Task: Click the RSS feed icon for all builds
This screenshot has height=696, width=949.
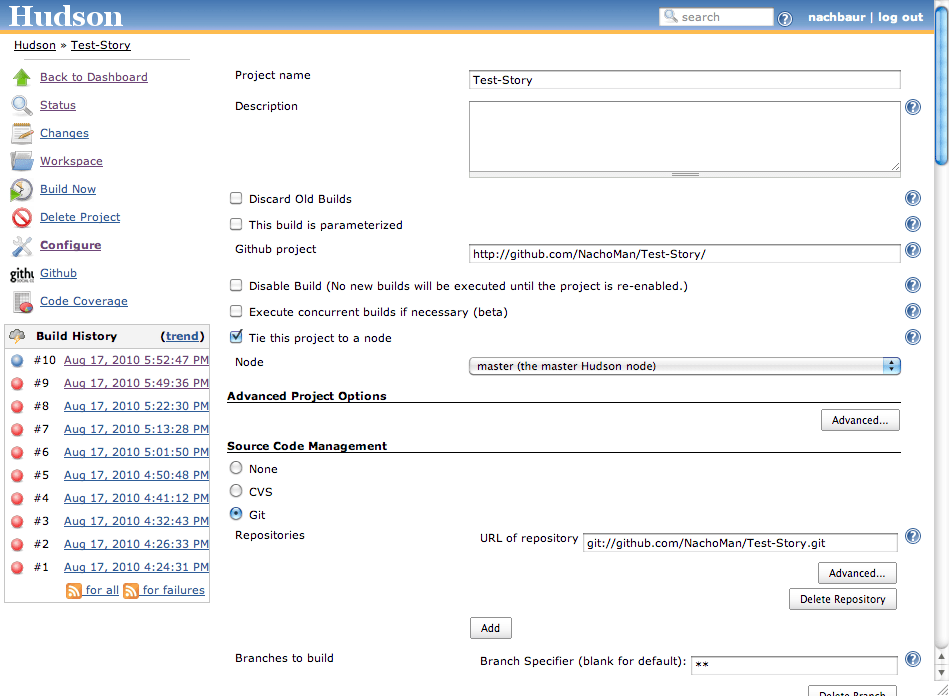Action: [73, 591]
